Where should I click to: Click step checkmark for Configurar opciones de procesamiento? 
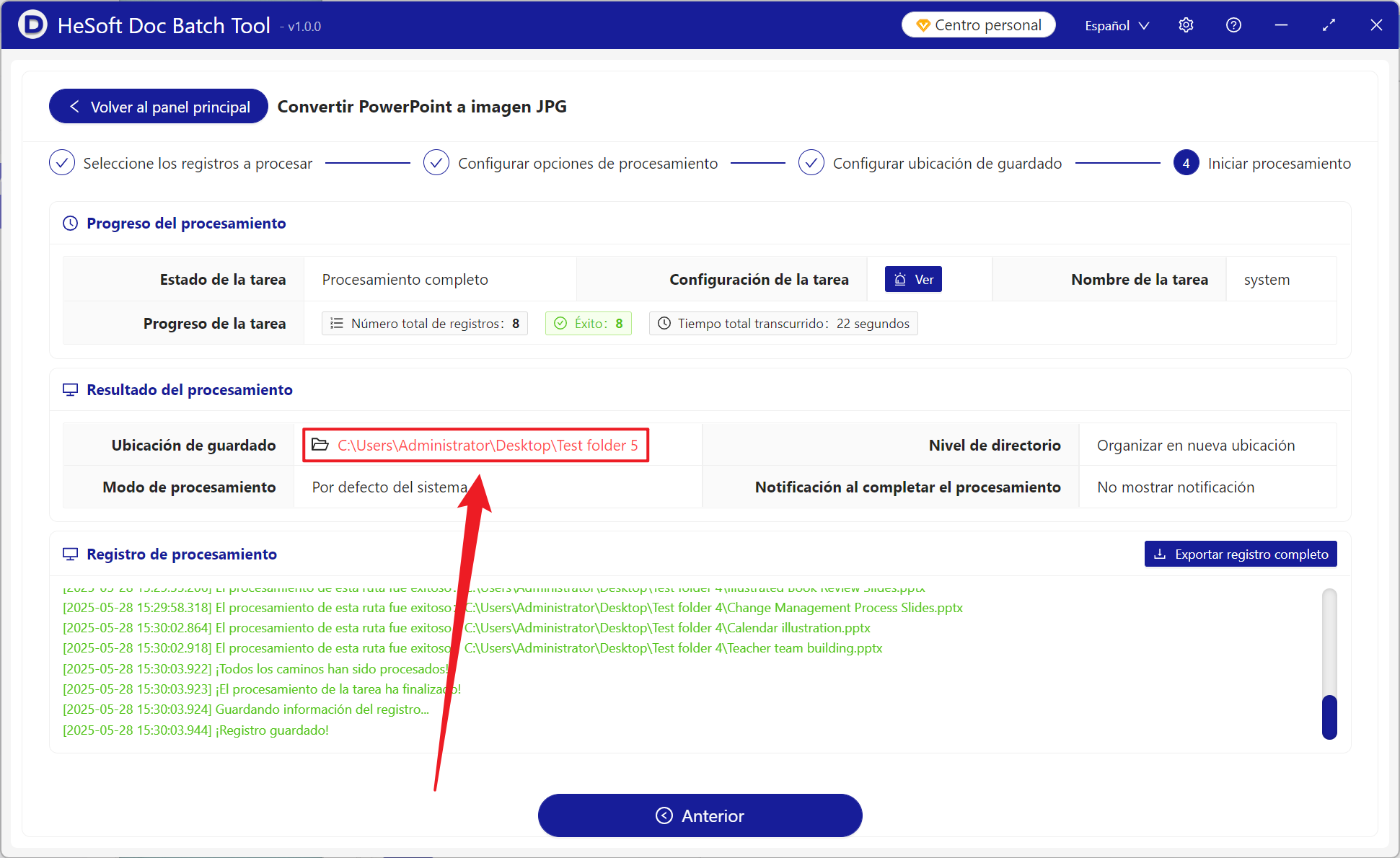click(x=436, y=163)
